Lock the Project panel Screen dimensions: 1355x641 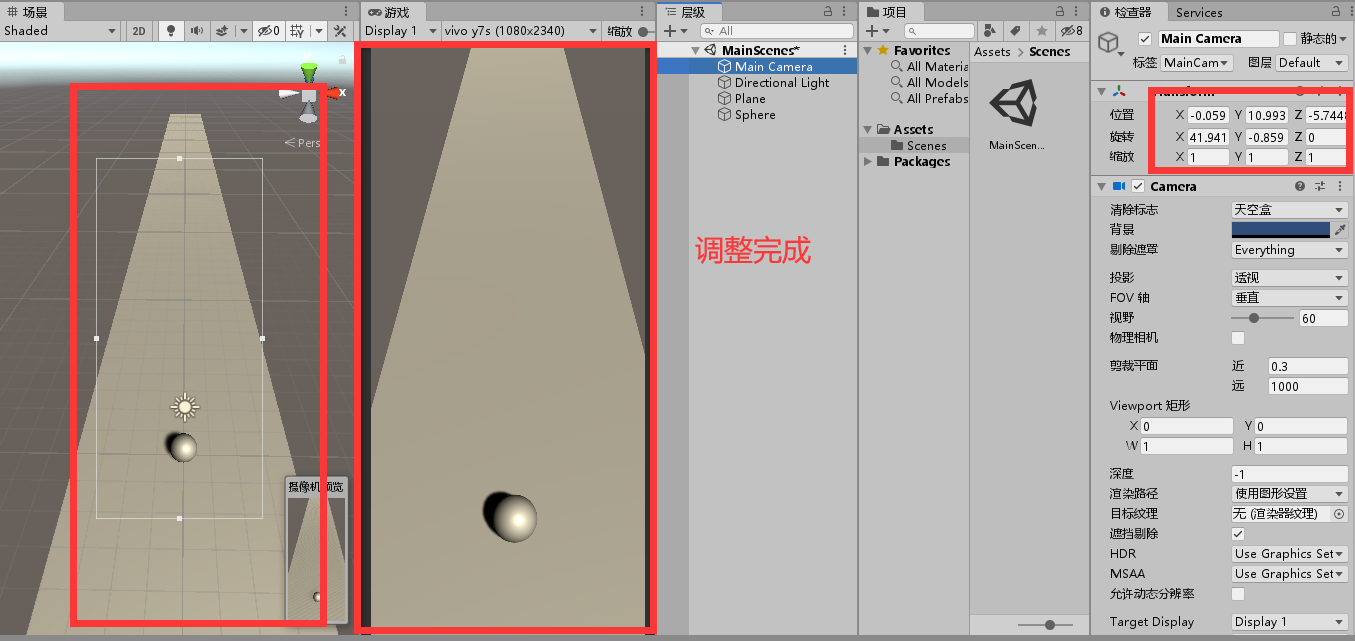tap(1061, 11)
